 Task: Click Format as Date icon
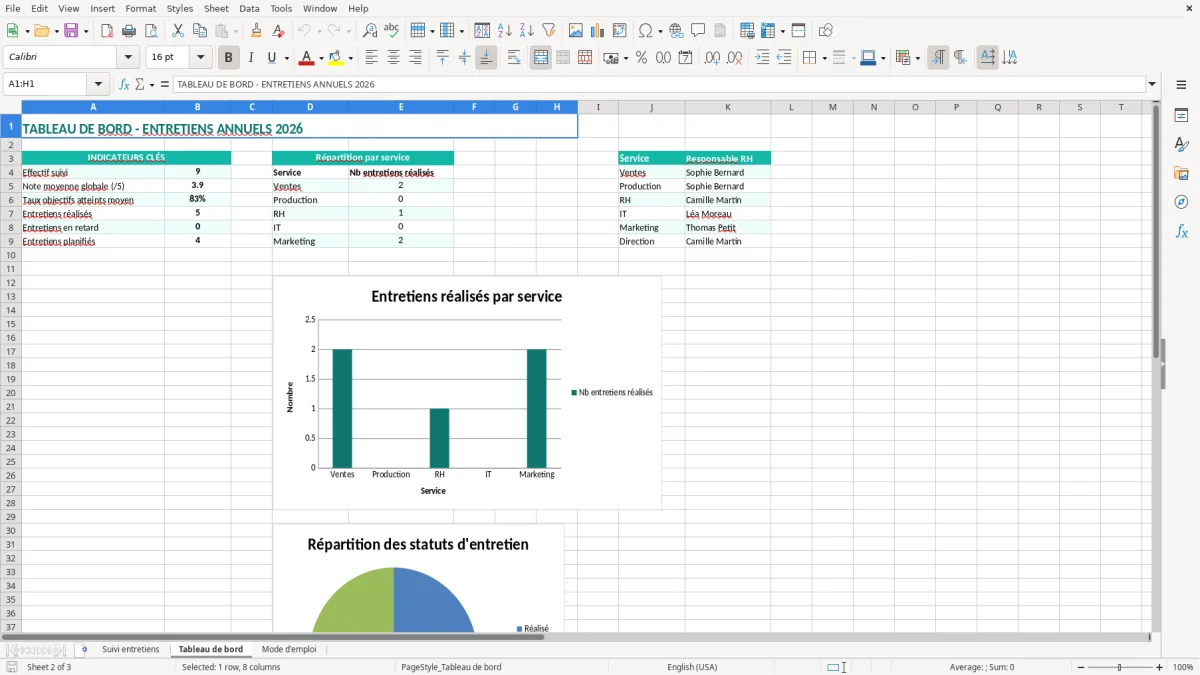tap(685, 58)
